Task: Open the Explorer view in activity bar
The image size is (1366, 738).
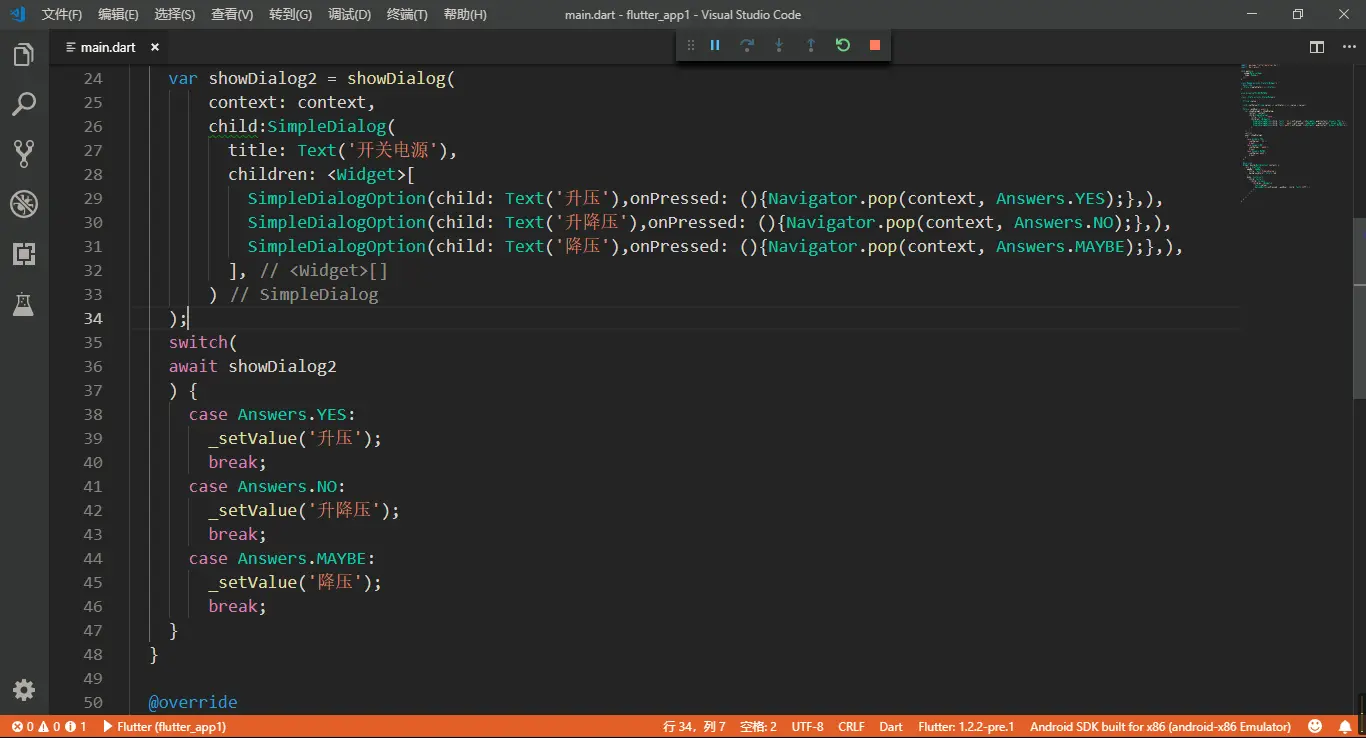Action: click(x=24, y=55)
